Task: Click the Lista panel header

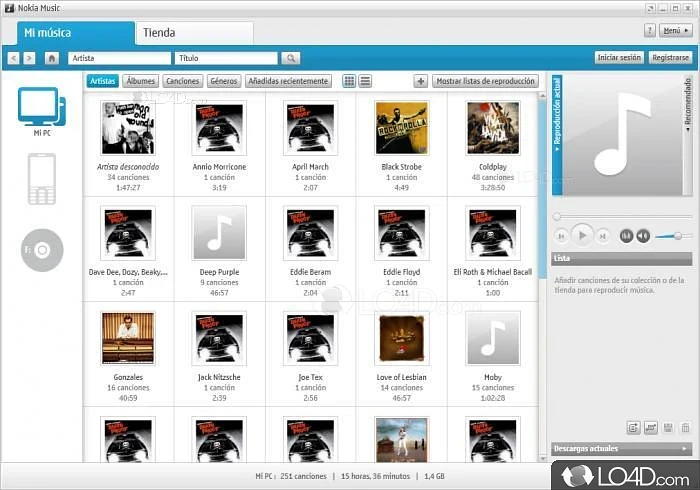Action: [x=621, y=258]
